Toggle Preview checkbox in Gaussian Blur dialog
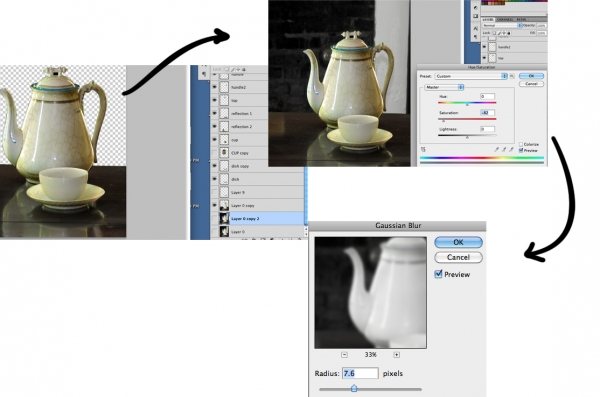The image size is (600, 397). [x=439, y=274]
